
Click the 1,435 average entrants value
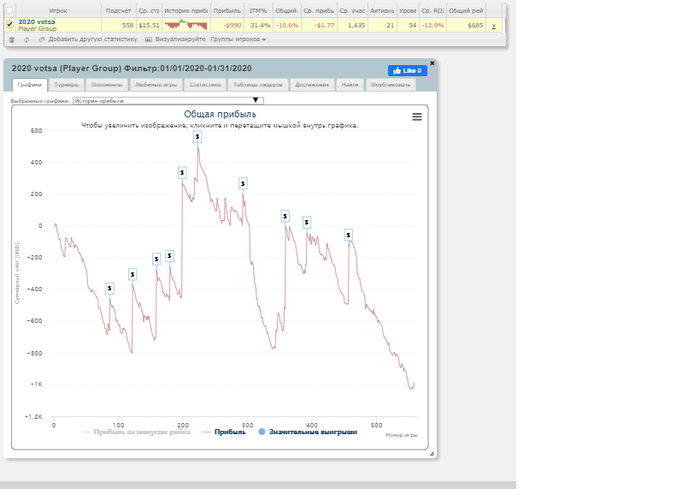pos(357,25)
